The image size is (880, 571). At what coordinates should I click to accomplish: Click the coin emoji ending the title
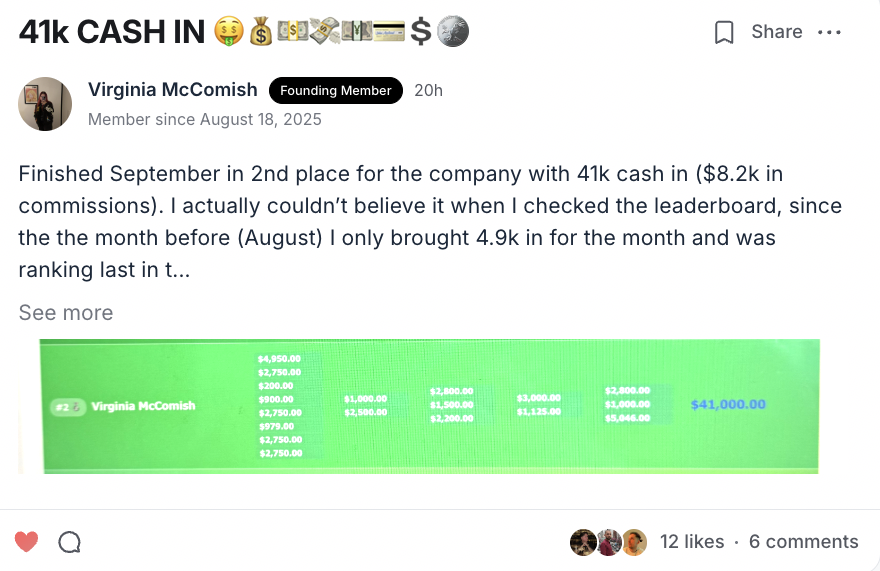tap(453, 31)
